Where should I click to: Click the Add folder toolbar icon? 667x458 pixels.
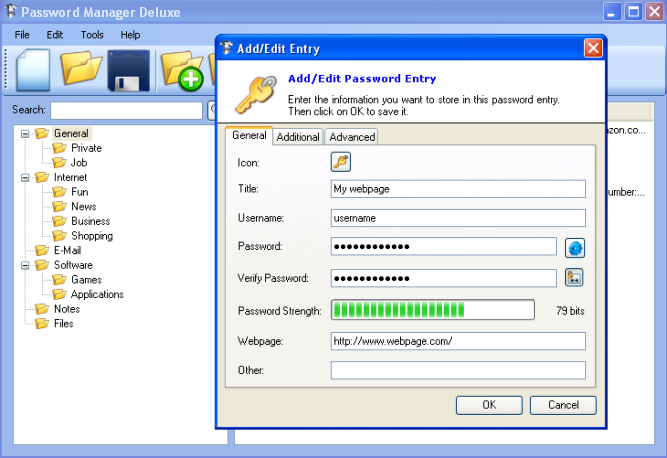pos(182,72)
